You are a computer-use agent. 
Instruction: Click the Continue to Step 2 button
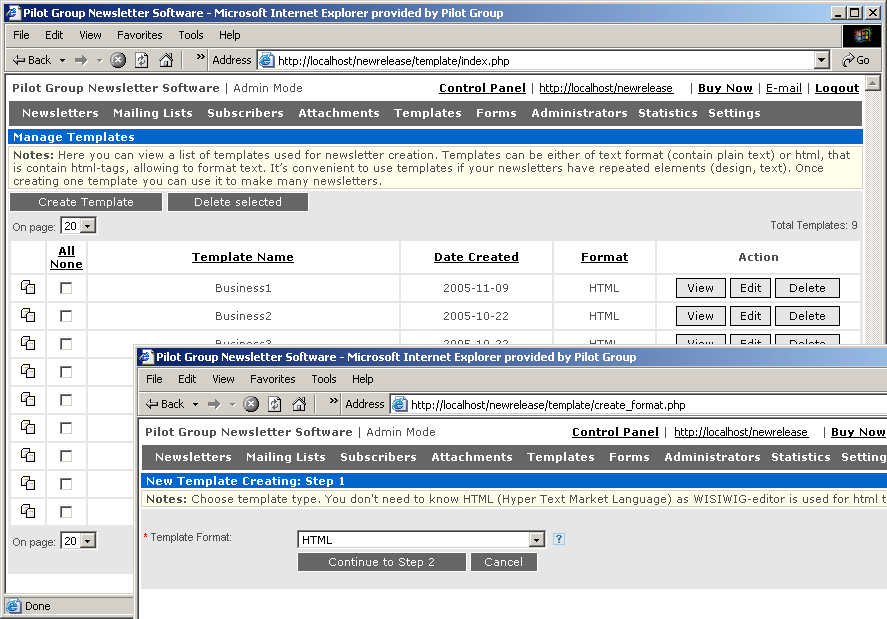click(x=382, y=562)
